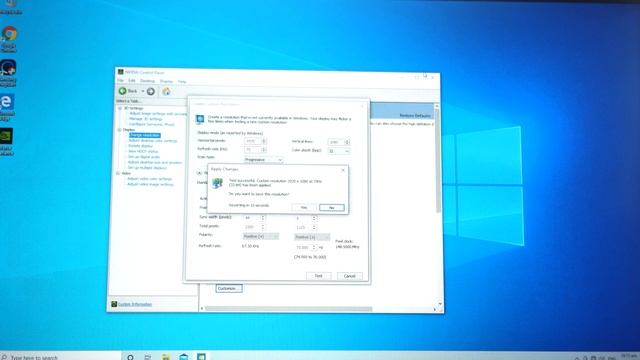
Task: Open File Explorer from the taskbar
Action: pos(166,357)
